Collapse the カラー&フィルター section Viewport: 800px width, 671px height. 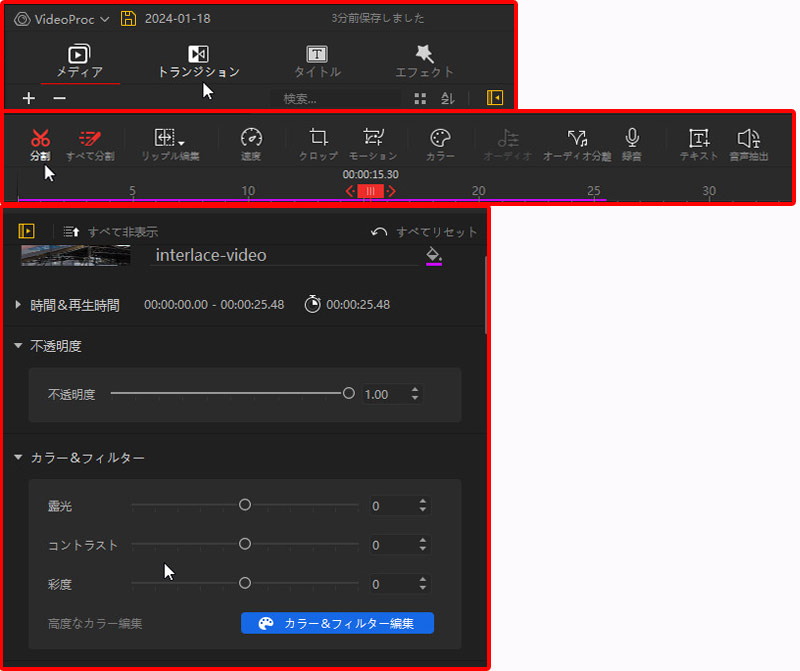[x=19, y=458]
